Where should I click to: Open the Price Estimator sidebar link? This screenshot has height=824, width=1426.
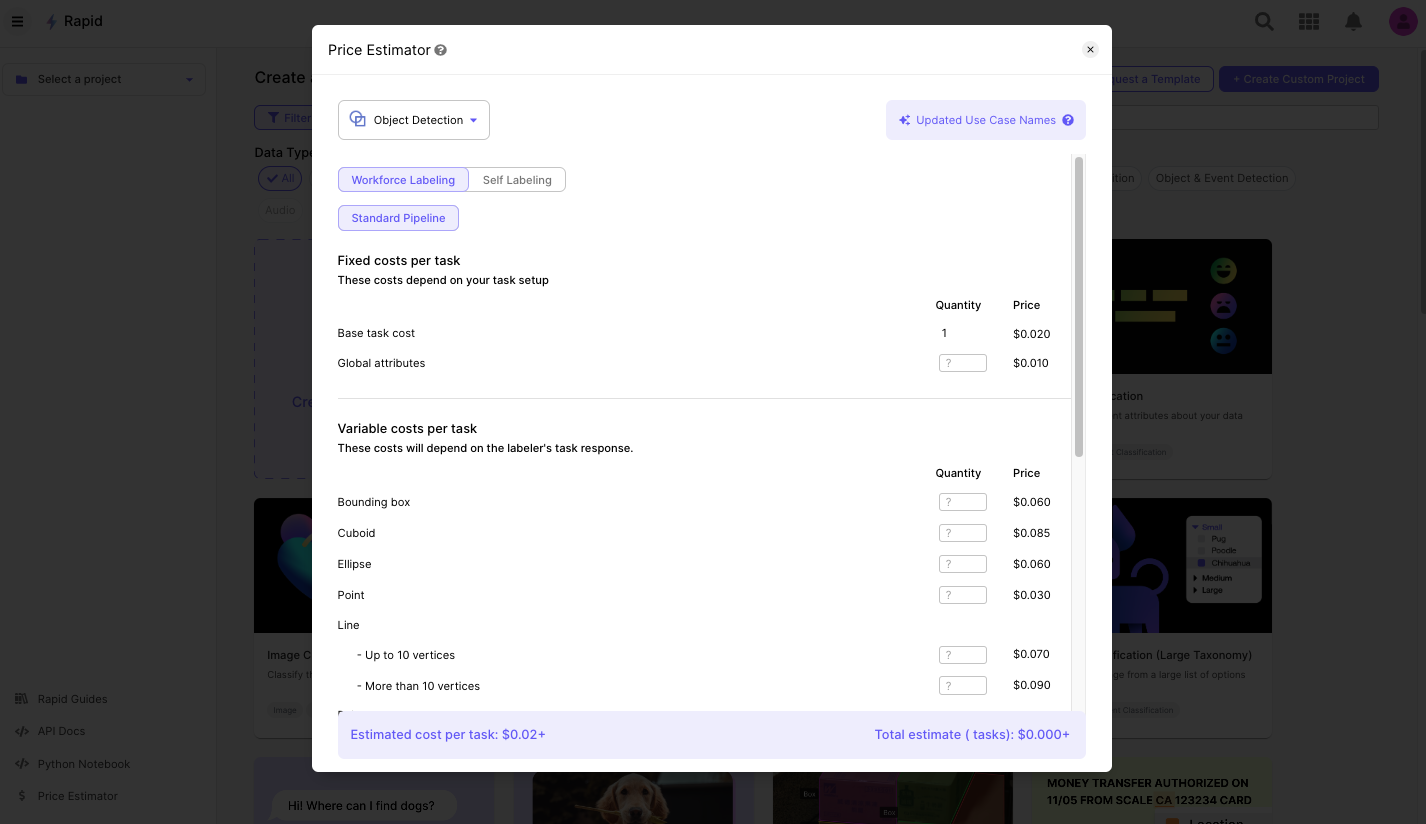[78, 796]
